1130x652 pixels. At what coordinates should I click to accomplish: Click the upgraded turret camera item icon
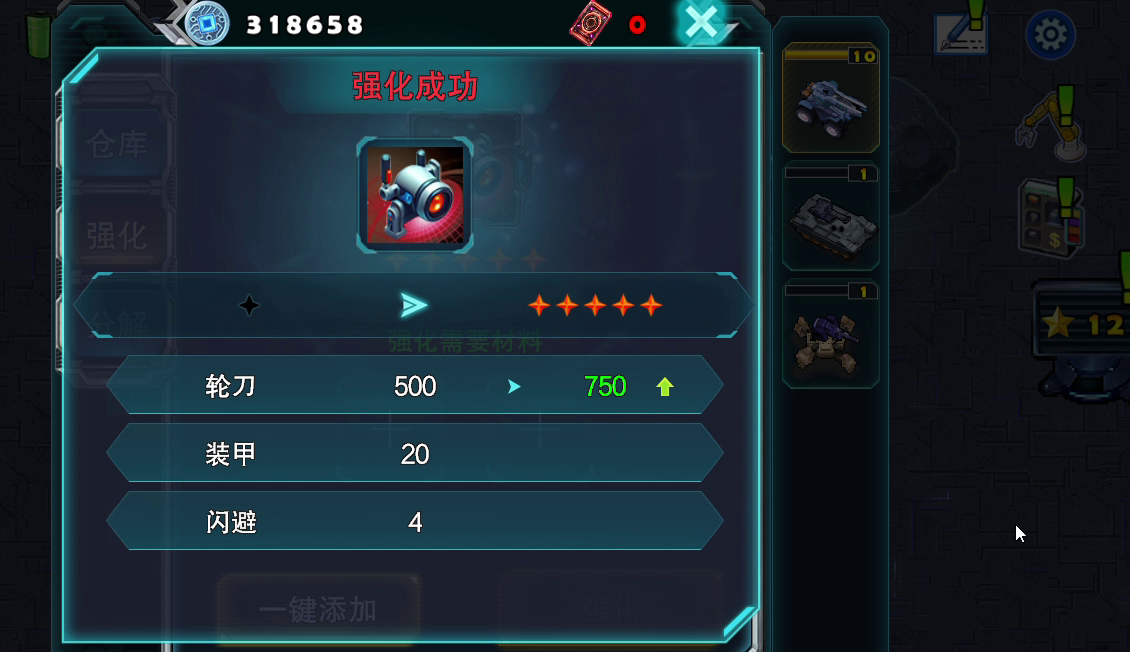pos(415,195)
